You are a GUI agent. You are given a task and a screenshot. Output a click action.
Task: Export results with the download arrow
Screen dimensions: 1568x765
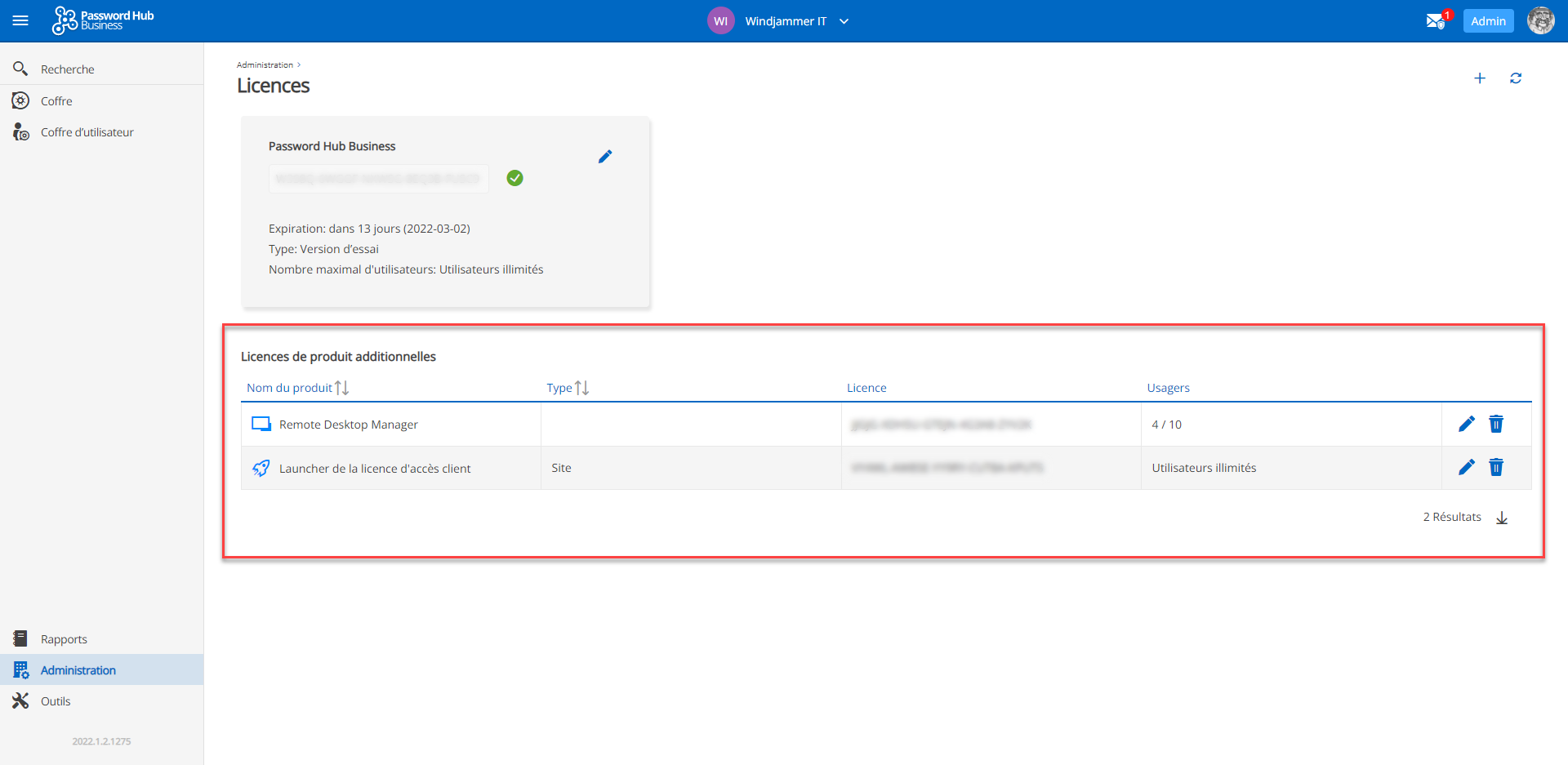pos(1501,518)
